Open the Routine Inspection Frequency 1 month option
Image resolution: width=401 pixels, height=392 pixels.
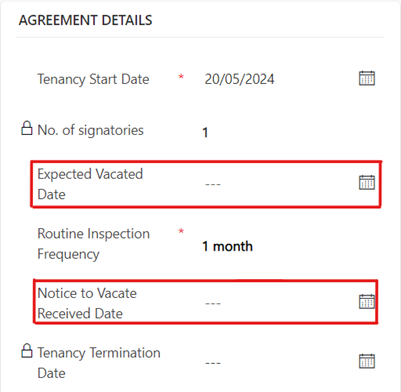227,246
